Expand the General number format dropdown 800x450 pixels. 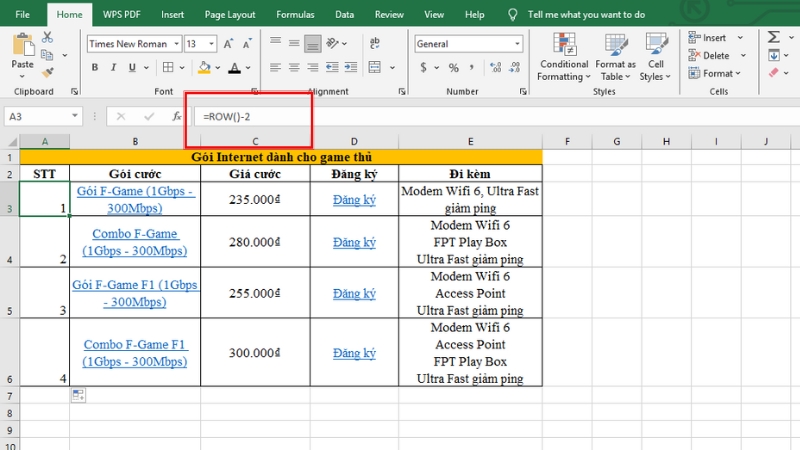[x=517, y=44]
